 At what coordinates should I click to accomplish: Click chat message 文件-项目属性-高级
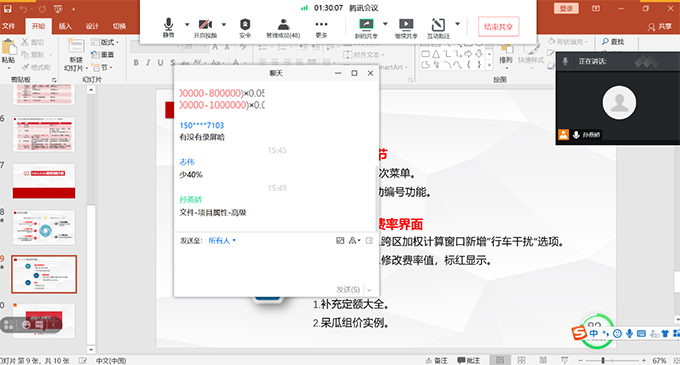click(213, 212)
